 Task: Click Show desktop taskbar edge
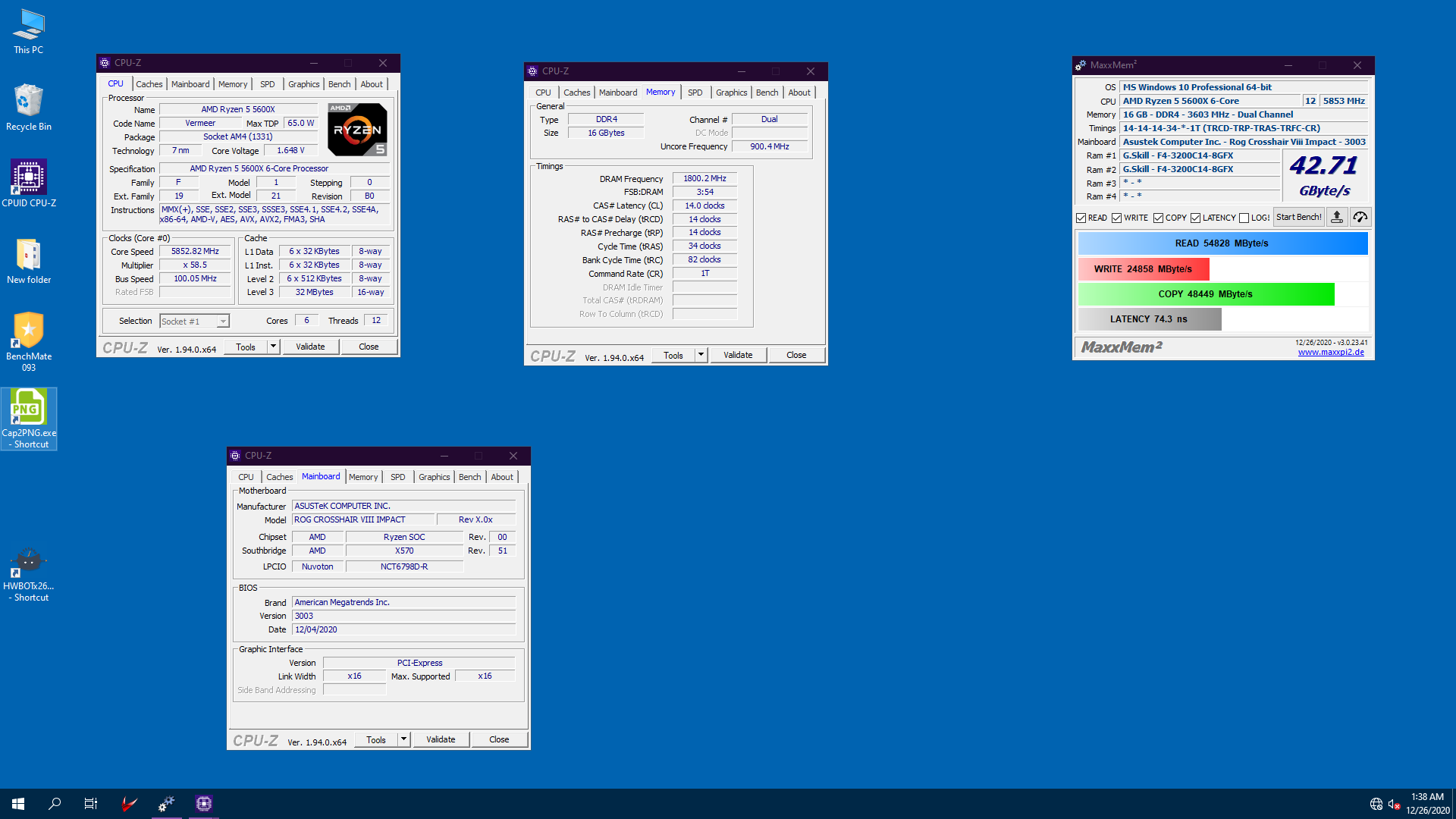tap(1454, 804)
